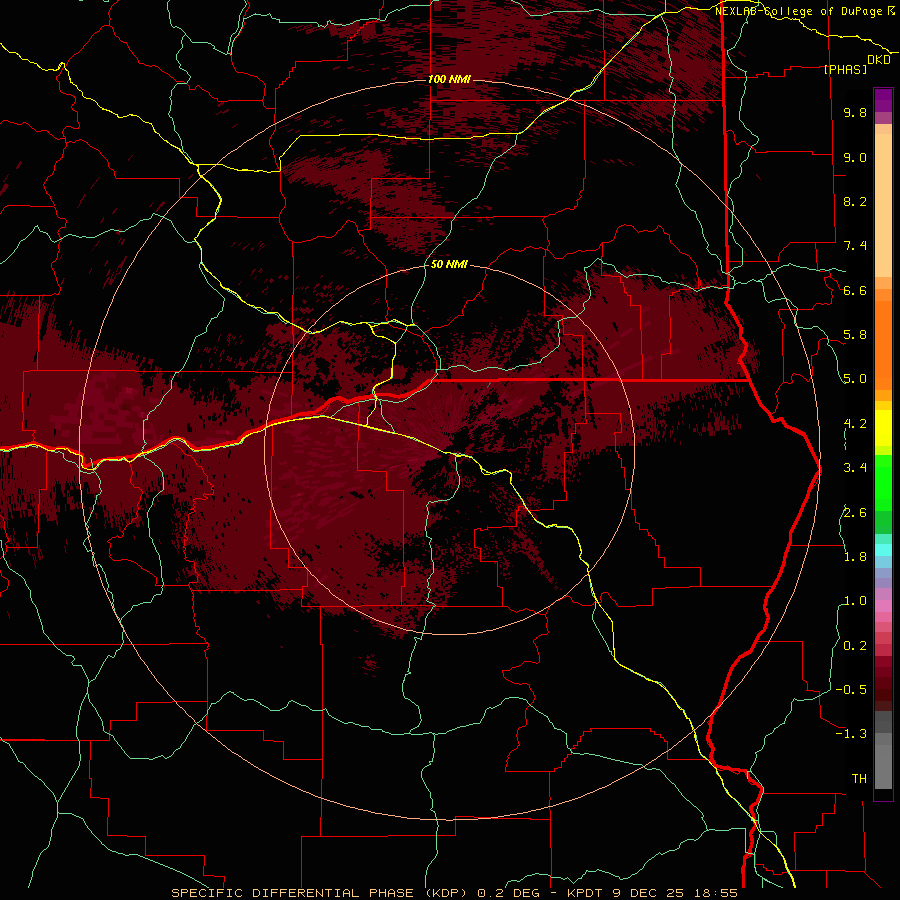Viewport: 900px width, 900px height.
Task: Click the 7.4 value on the color scale
Action: coord(855,246)
